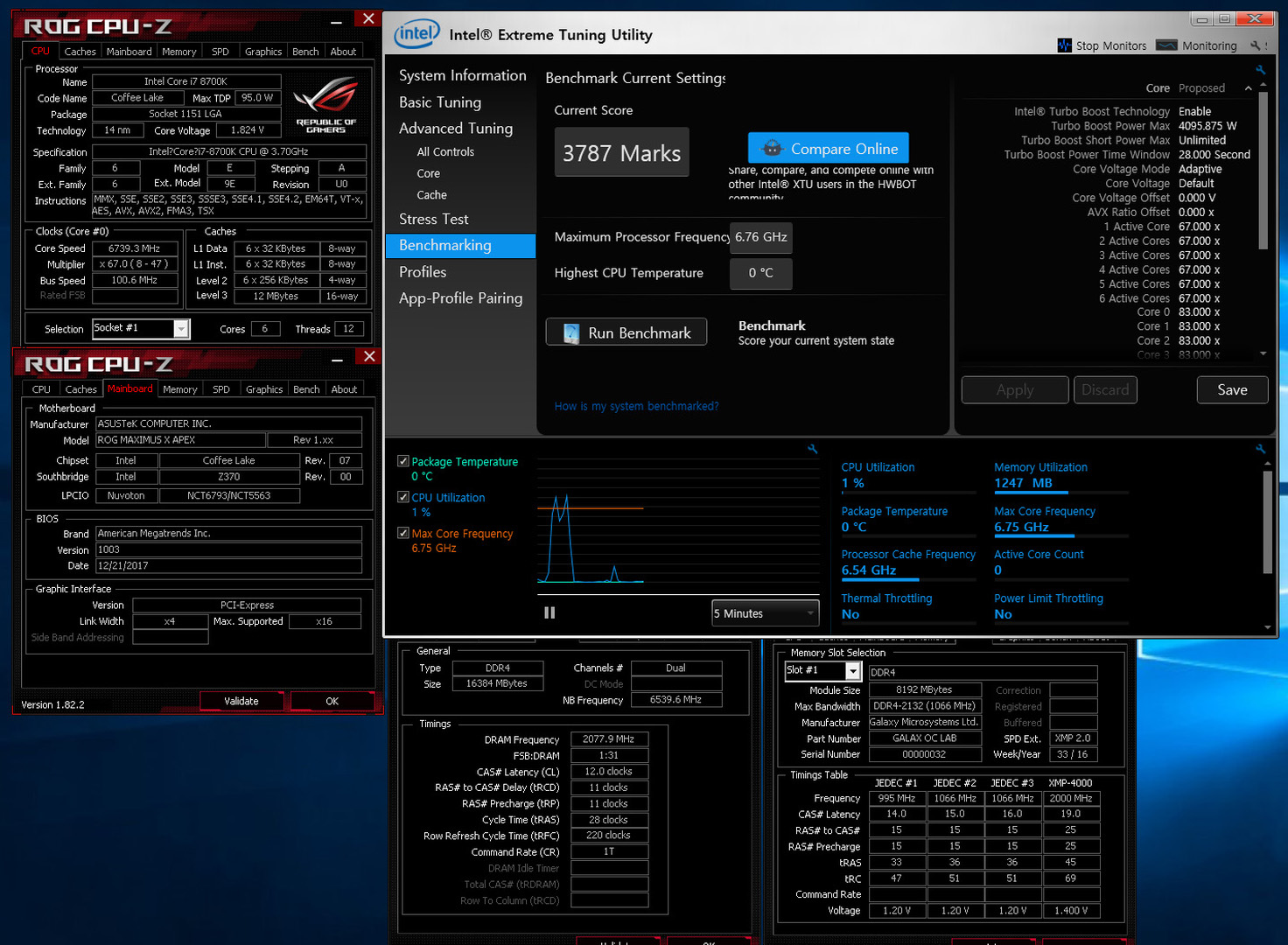Minimize the top ROG CPU-Z window
This screenshot has height=945, width=1288.
pyautogui.click(x=337, y=20)
